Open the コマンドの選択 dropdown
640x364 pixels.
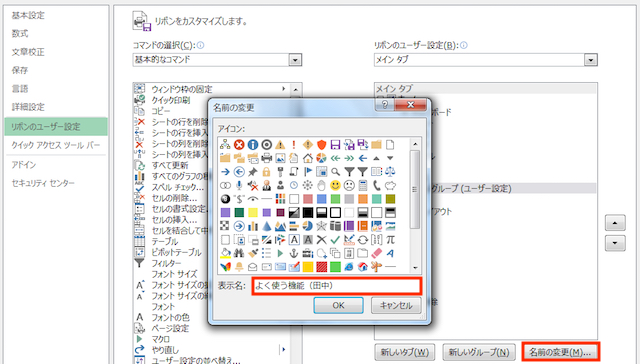coord(295,60)
